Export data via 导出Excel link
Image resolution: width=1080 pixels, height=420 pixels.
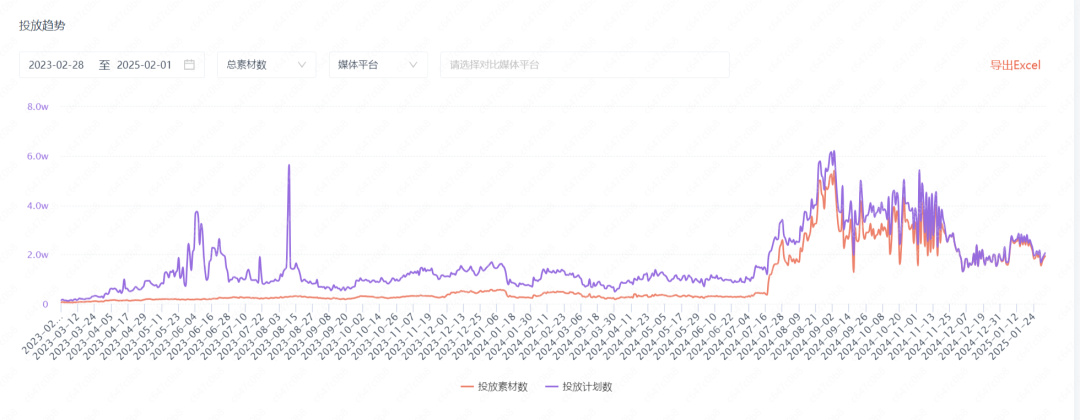1015,65
